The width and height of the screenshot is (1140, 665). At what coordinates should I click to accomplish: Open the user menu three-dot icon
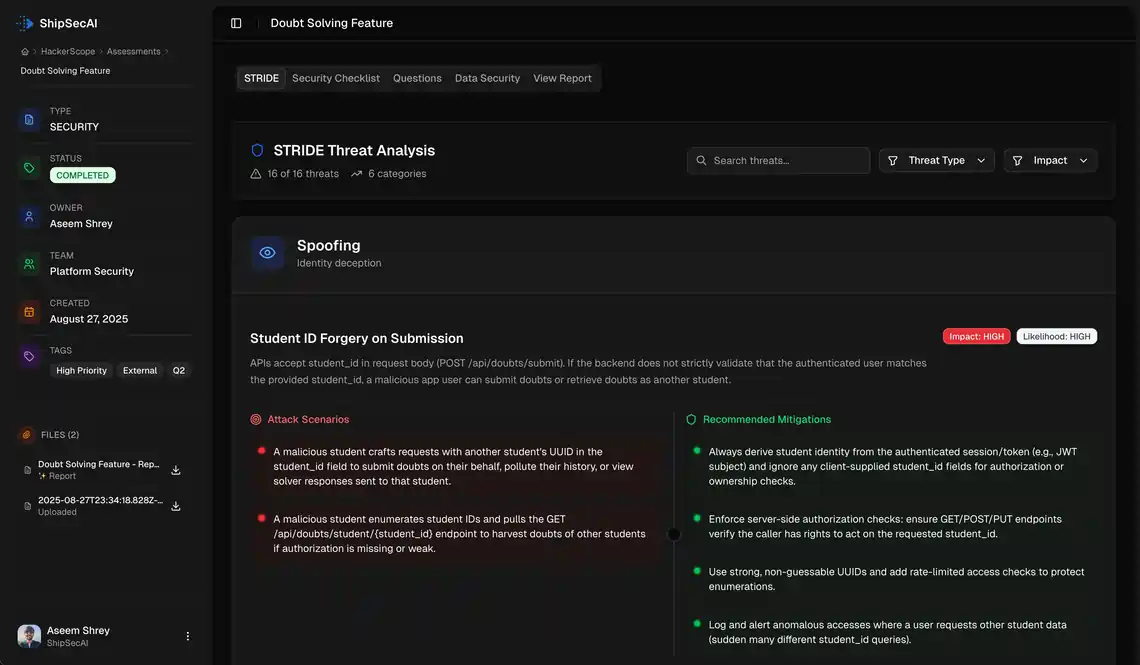pos(188,636)
